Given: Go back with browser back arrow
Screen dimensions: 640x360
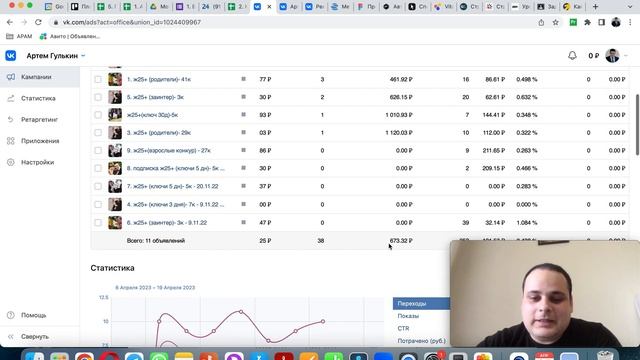Looking at the screenshot, I should [x=10, y=22].
